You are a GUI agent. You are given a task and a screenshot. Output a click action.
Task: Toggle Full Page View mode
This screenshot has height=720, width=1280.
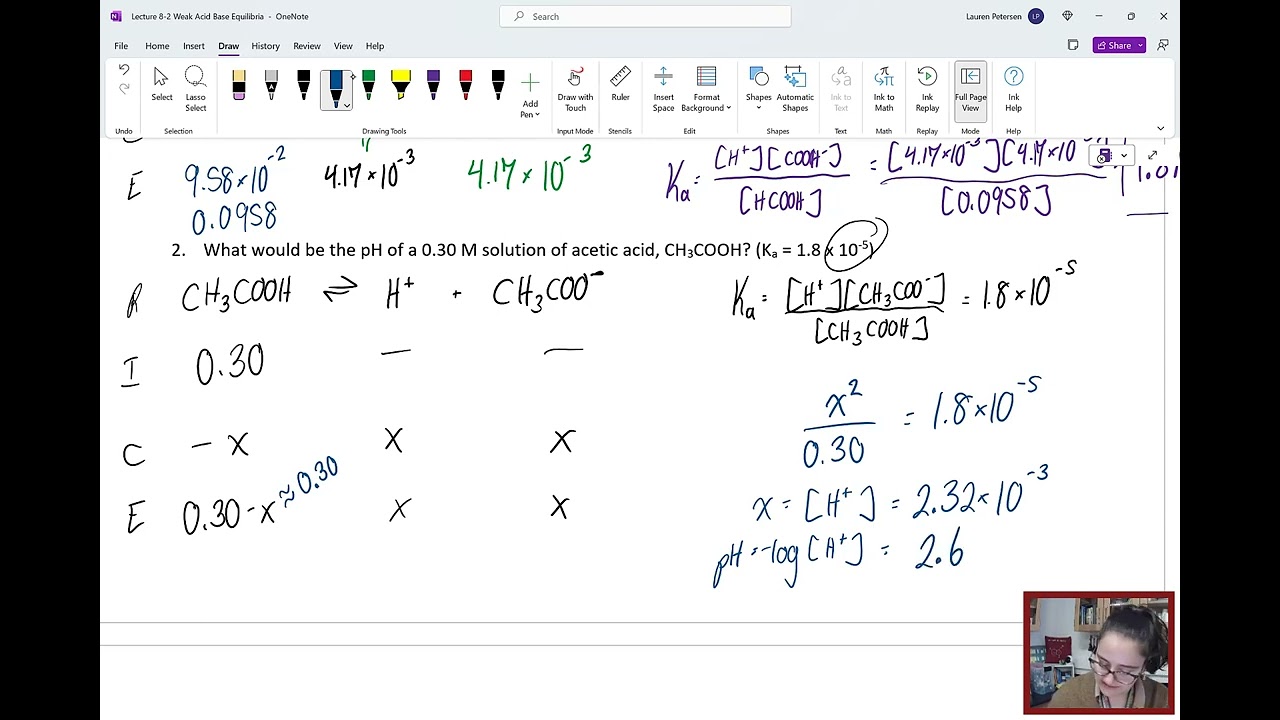(x=970, y=90)
